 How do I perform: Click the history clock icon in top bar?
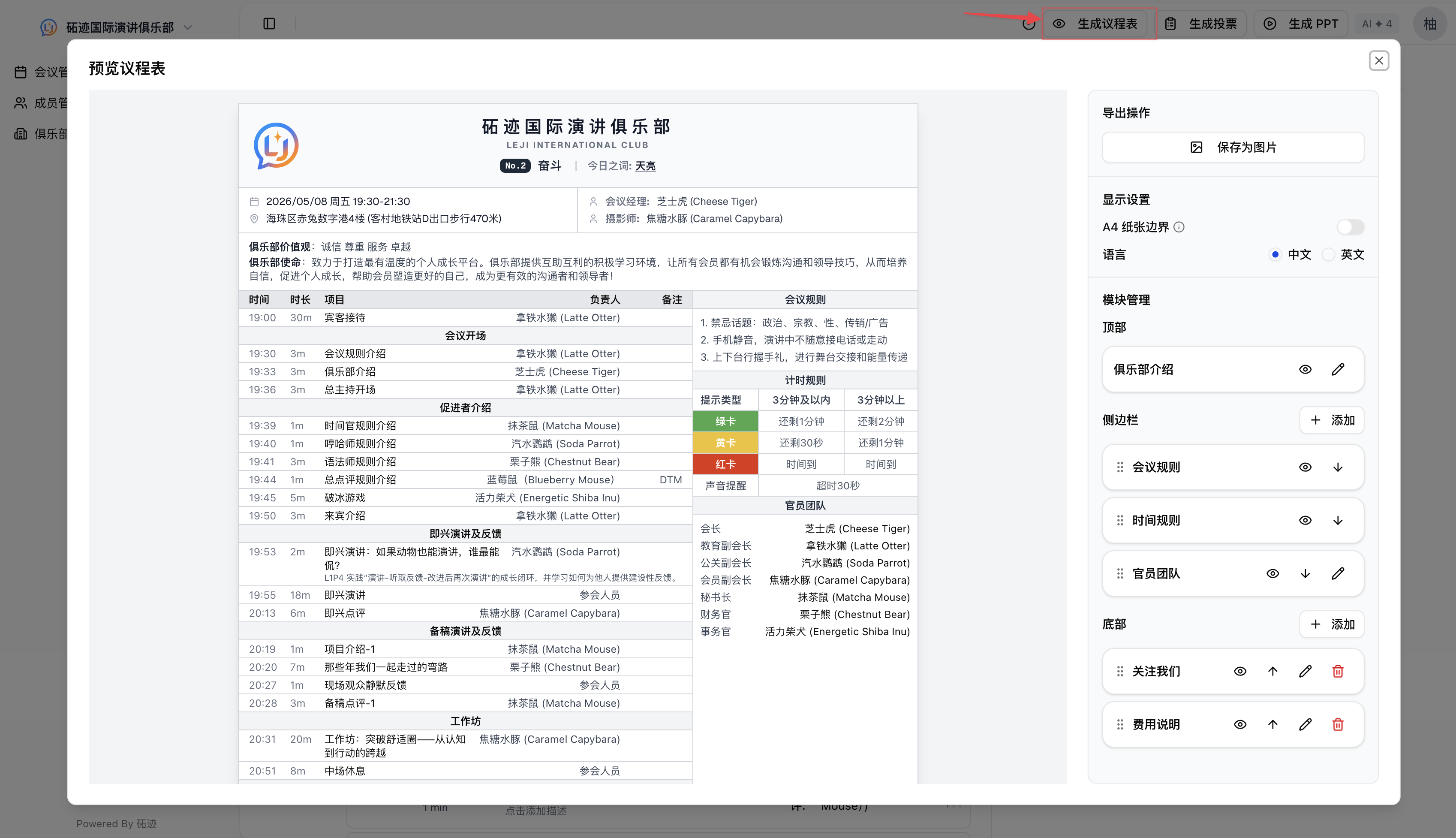(1029, 24)
